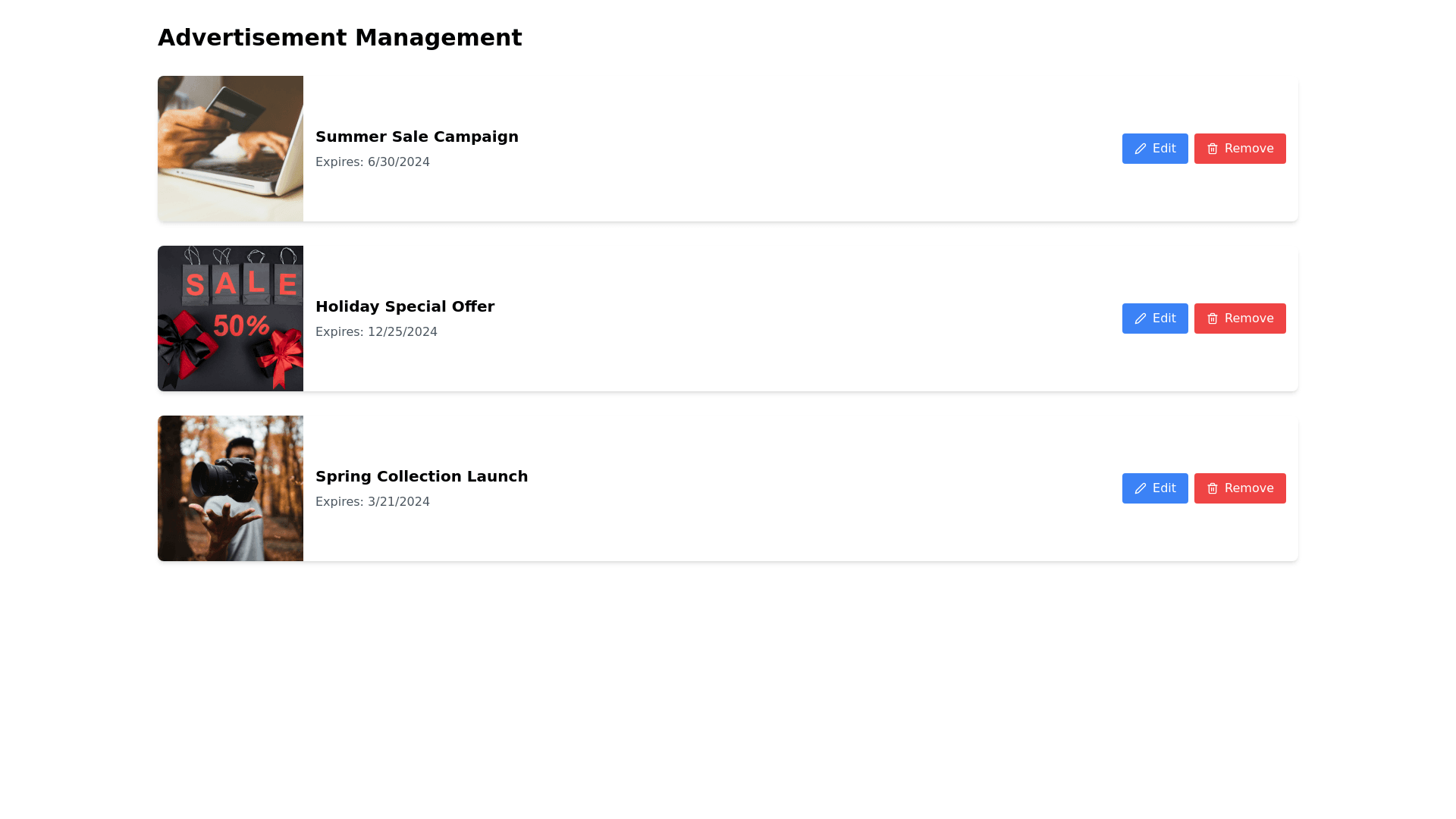Select the Holiday Special Offer title
The height and width of the screenshot is (819, 1456).
pos(404,306)
